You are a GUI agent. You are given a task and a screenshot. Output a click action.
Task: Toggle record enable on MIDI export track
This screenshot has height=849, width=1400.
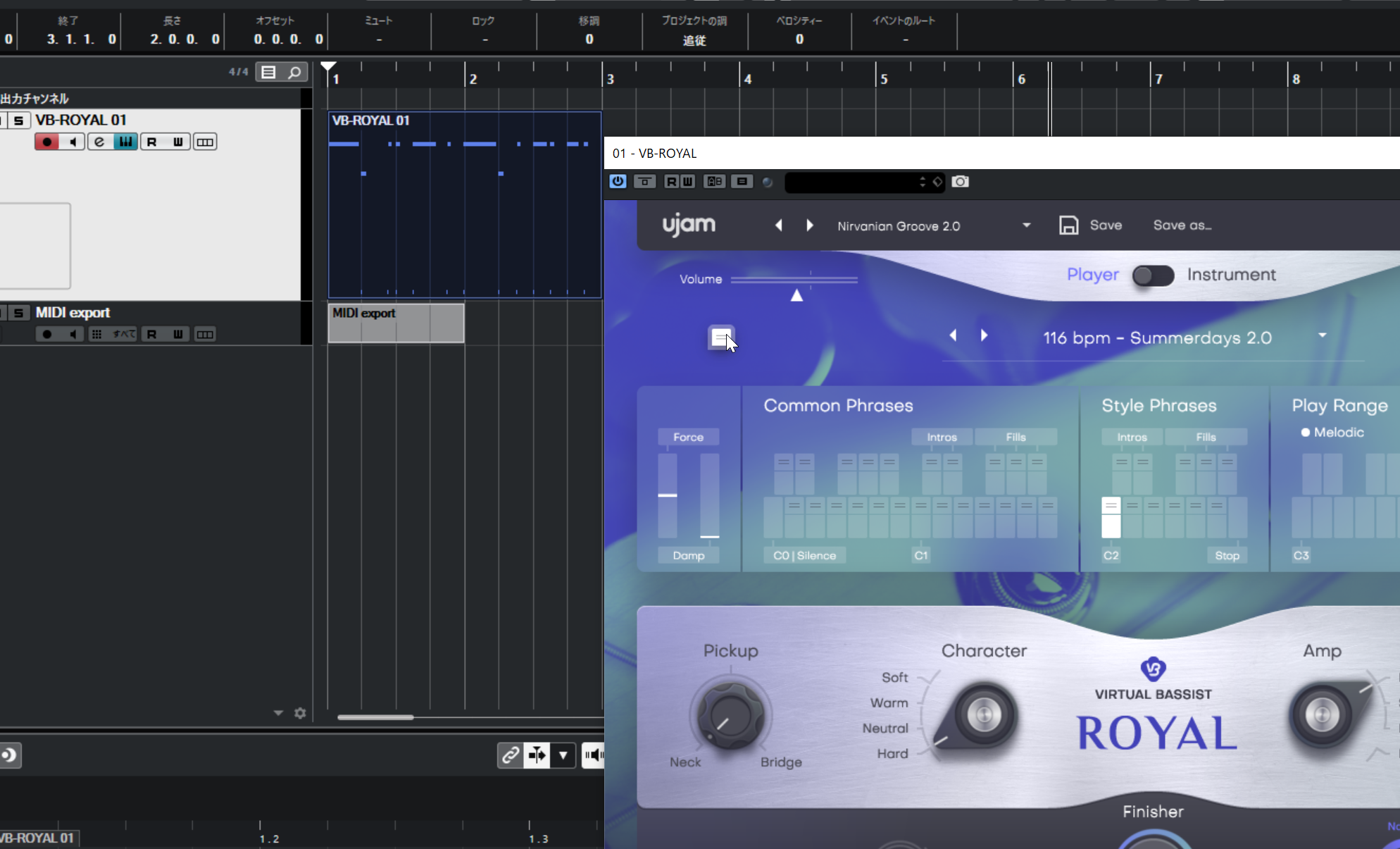tap(46, 334)
